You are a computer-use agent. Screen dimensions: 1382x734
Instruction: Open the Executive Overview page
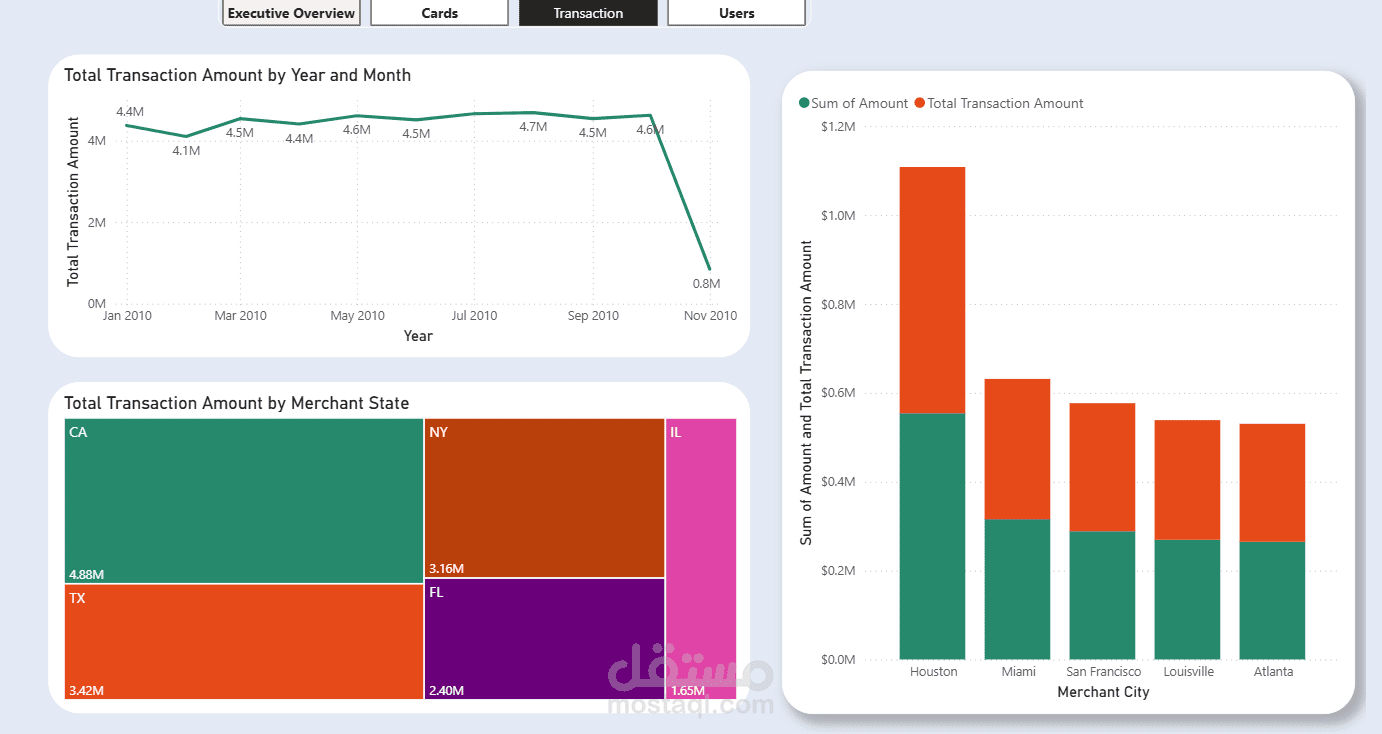click(x=291, y=13)
